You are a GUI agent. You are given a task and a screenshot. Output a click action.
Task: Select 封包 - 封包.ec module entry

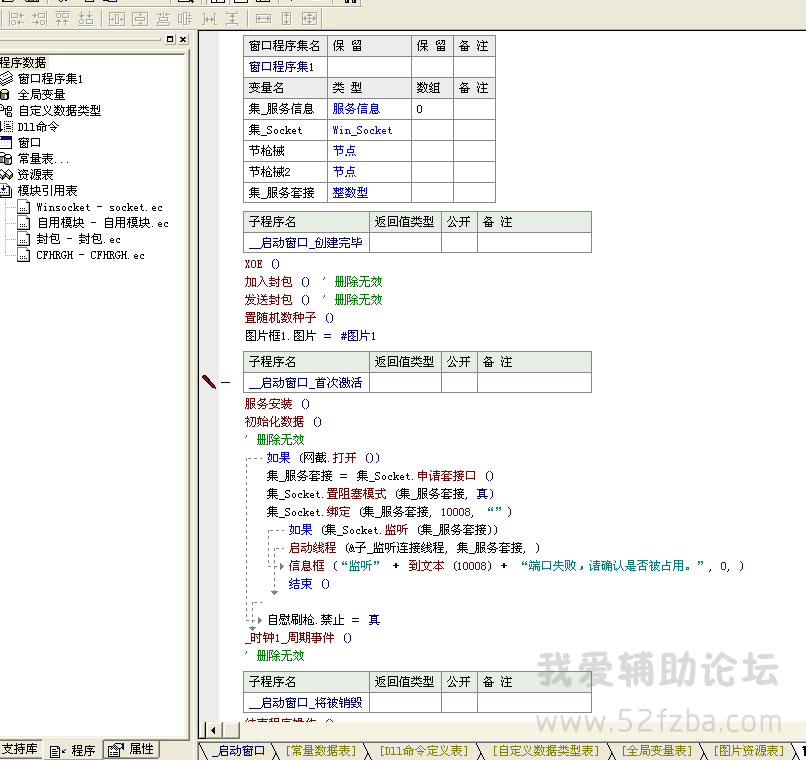coord(78,239)
